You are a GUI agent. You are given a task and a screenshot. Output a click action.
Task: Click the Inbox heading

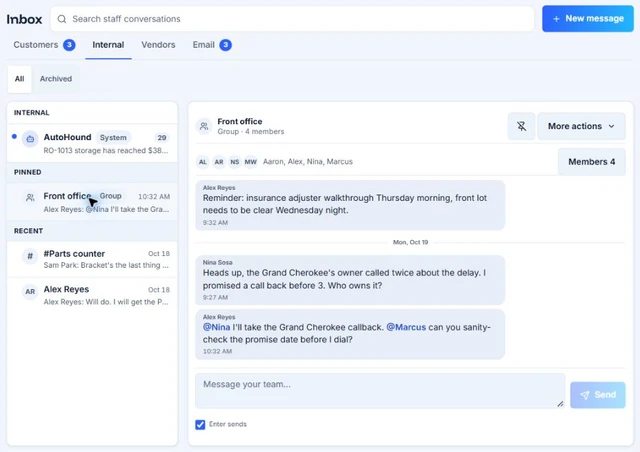pyautogui.click(x=24, y=19)
